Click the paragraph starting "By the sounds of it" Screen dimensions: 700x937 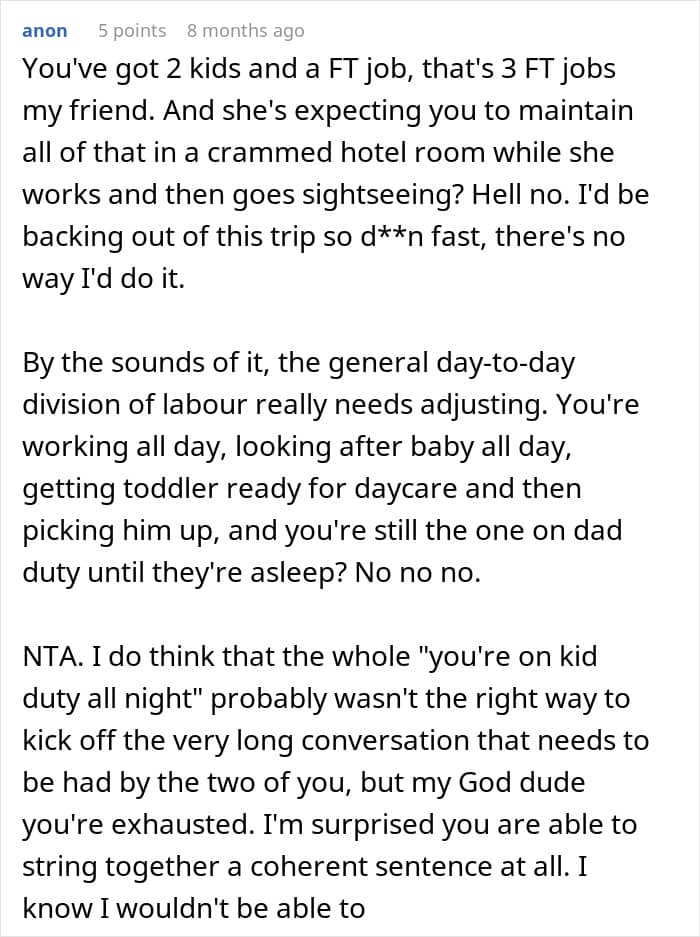331,467
